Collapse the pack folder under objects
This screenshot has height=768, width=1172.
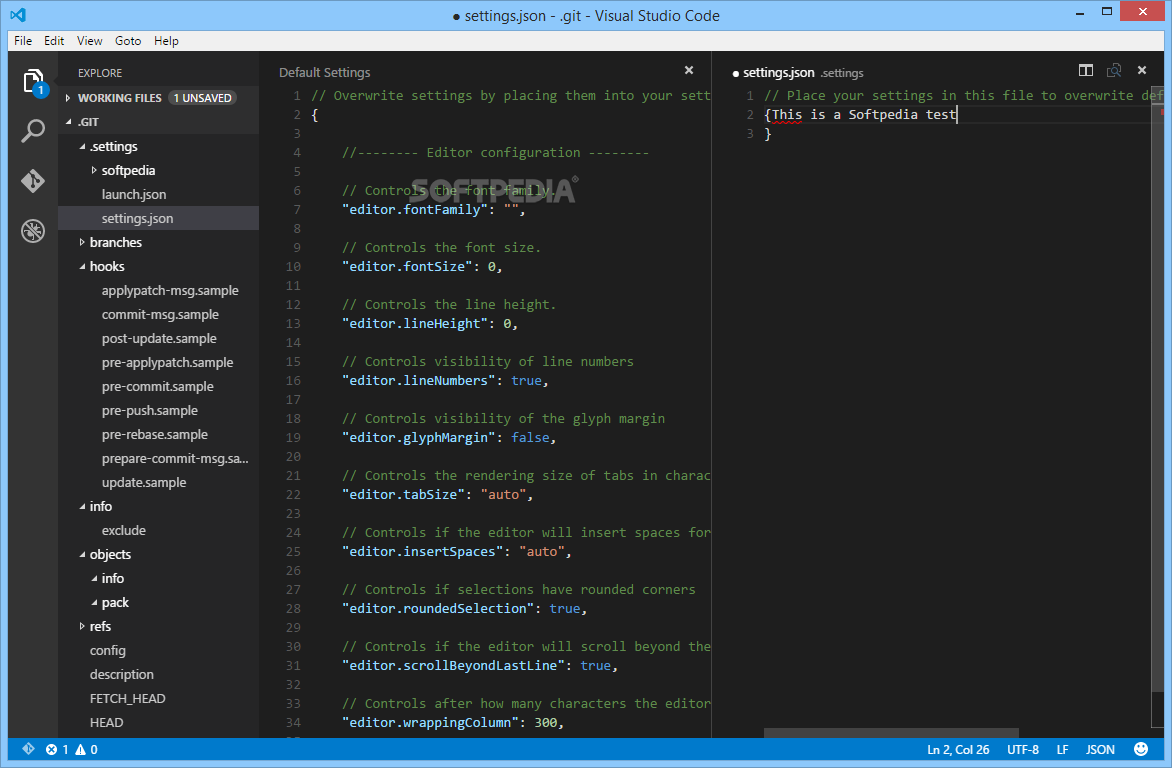(94, 603)
